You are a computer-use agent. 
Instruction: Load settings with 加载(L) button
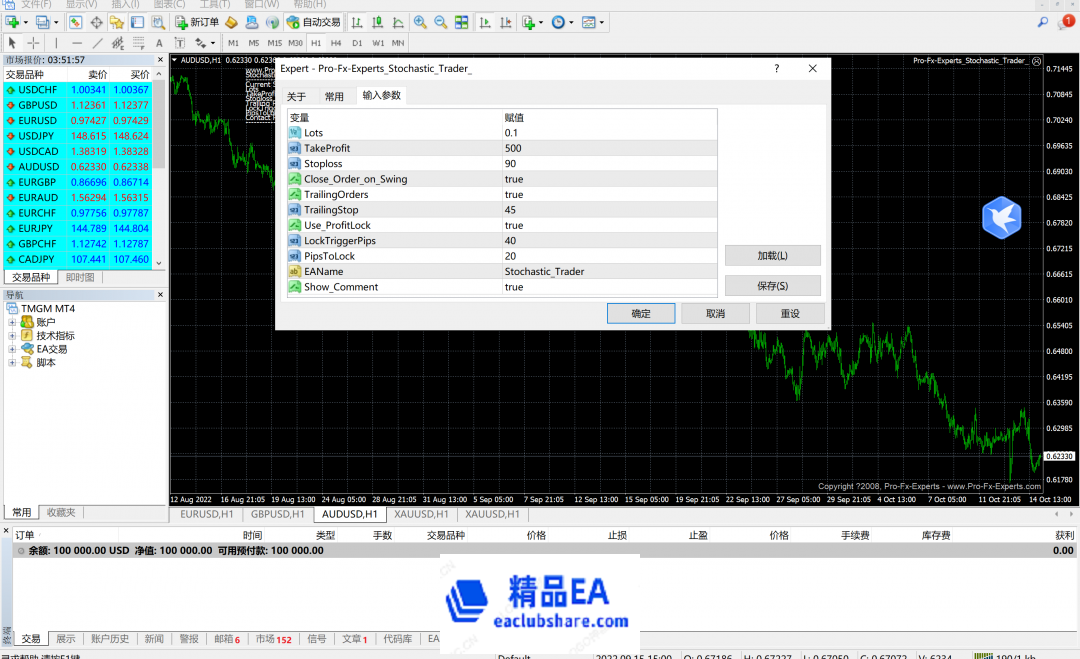773,255
